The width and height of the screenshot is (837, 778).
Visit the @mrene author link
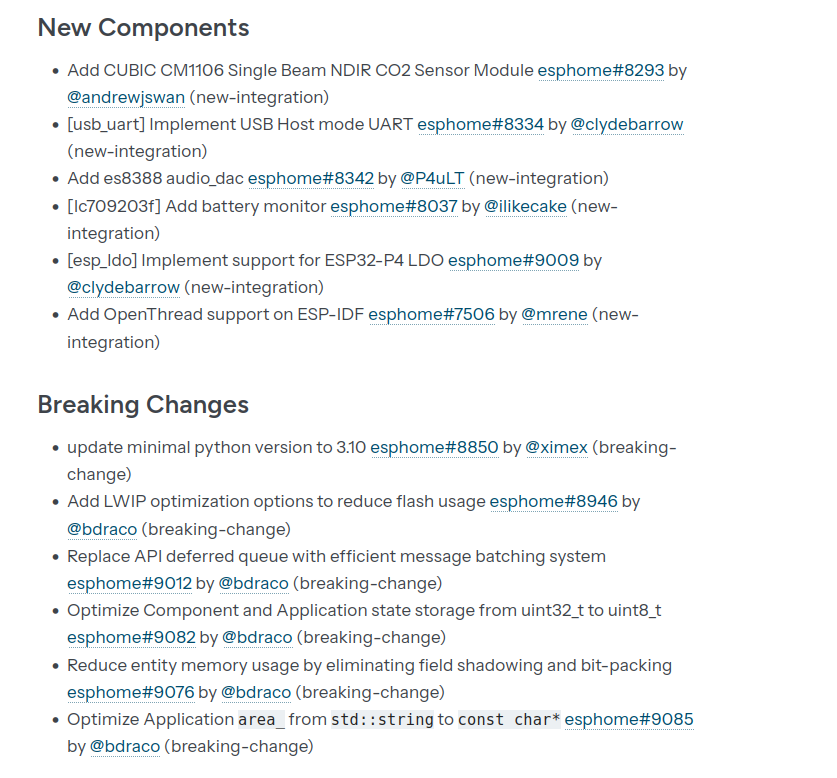555,315
